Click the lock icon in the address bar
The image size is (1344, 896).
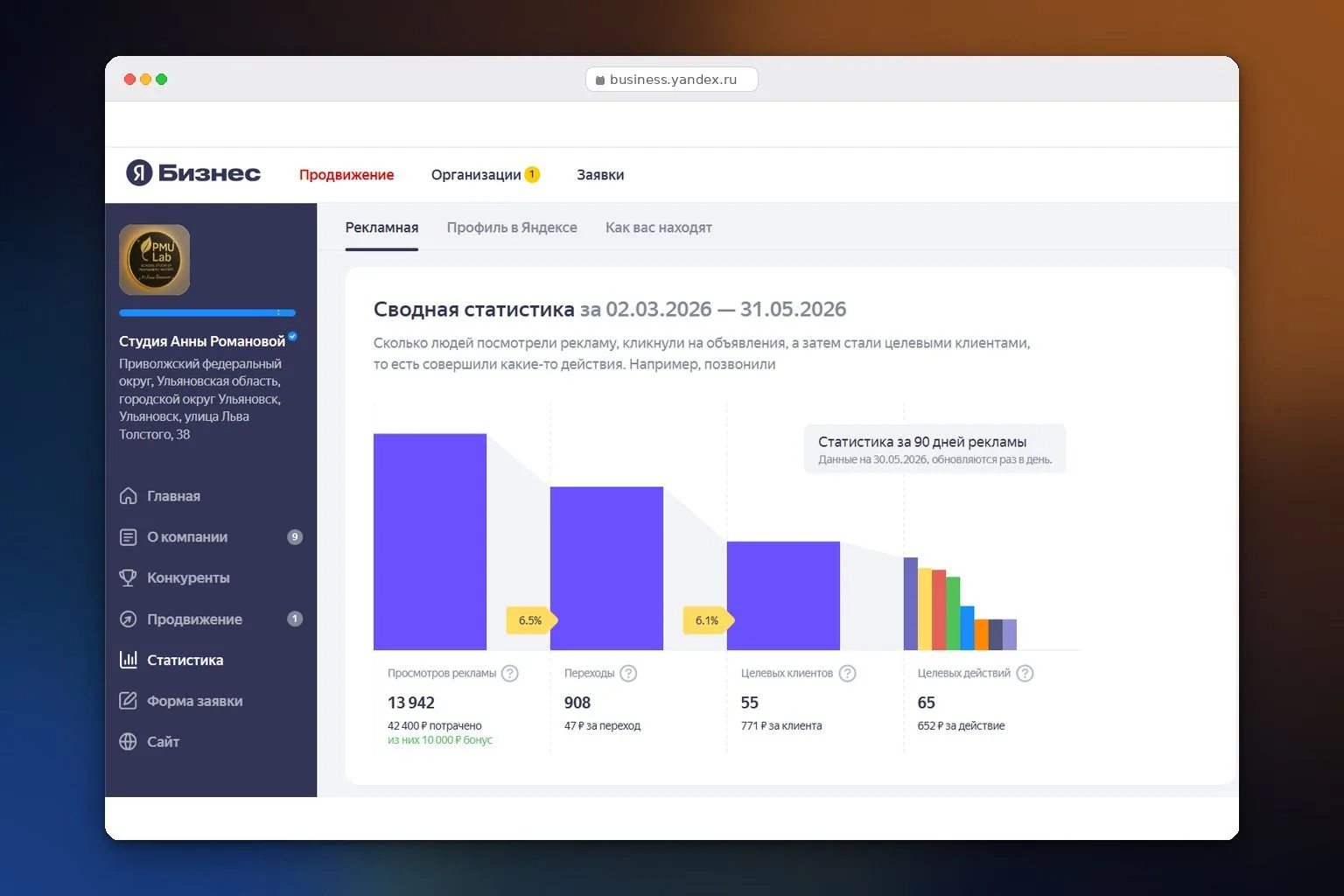click(600, 80)
